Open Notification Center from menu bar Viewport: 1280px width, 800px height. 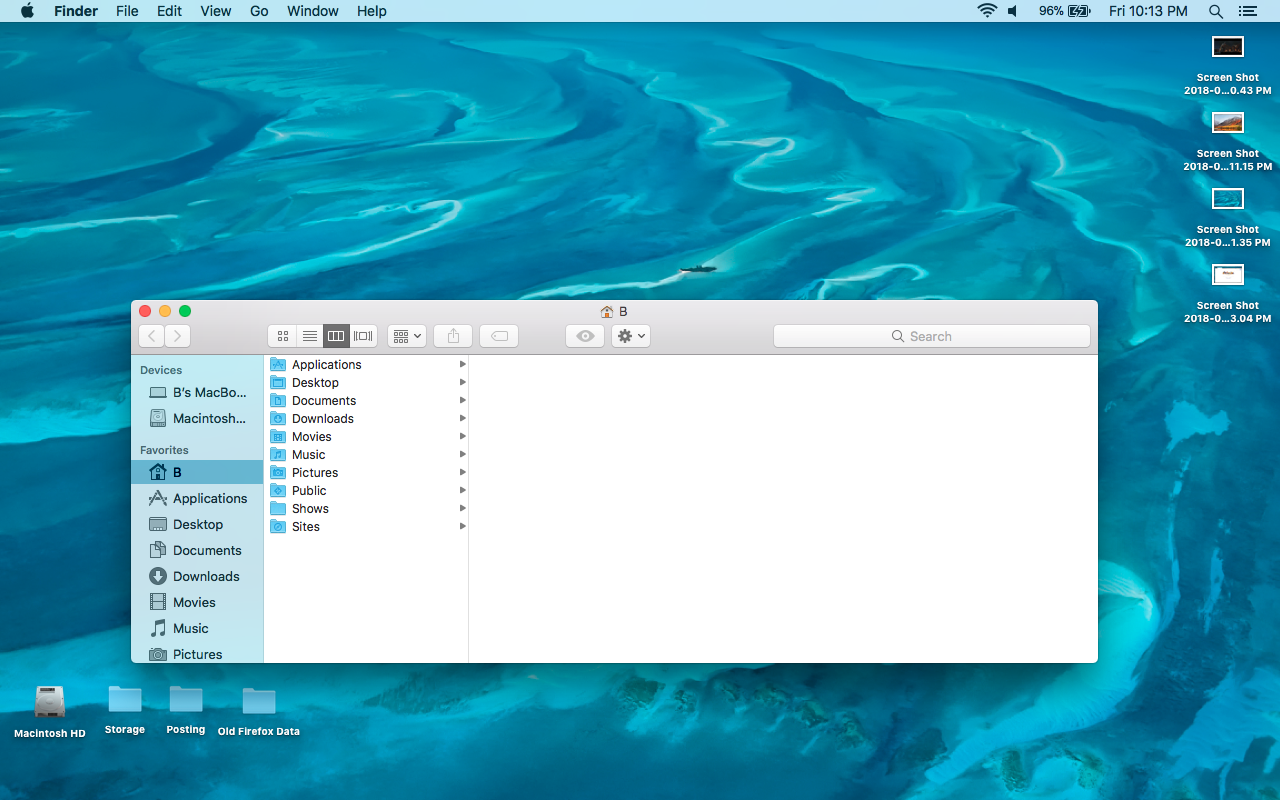point(1247,11)
